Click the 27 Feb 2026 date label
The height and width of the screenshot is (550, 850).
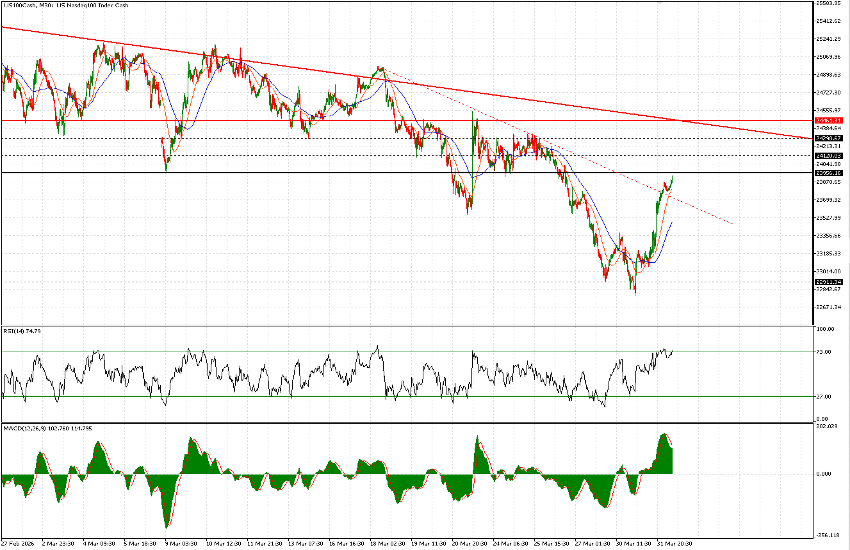pyautogui.click(x=18, y=544)
